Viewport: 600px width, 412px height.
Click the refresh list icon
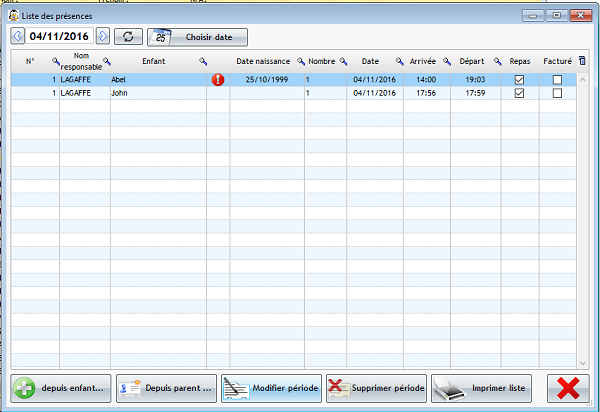coord(128,37)
